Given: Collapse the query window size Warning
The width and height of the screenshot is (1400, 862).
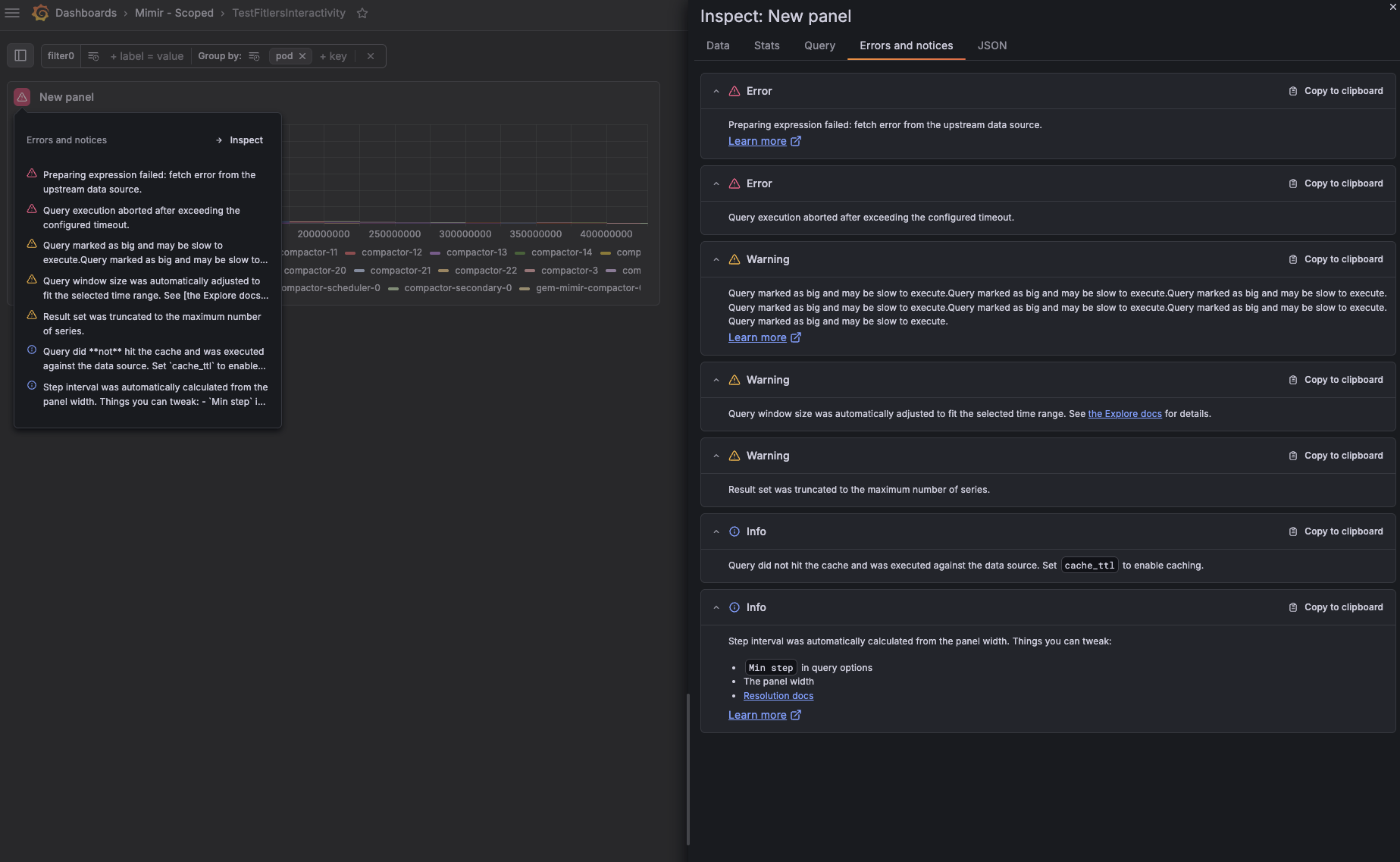Looking at the screenshot, I should tap(716, 380).
